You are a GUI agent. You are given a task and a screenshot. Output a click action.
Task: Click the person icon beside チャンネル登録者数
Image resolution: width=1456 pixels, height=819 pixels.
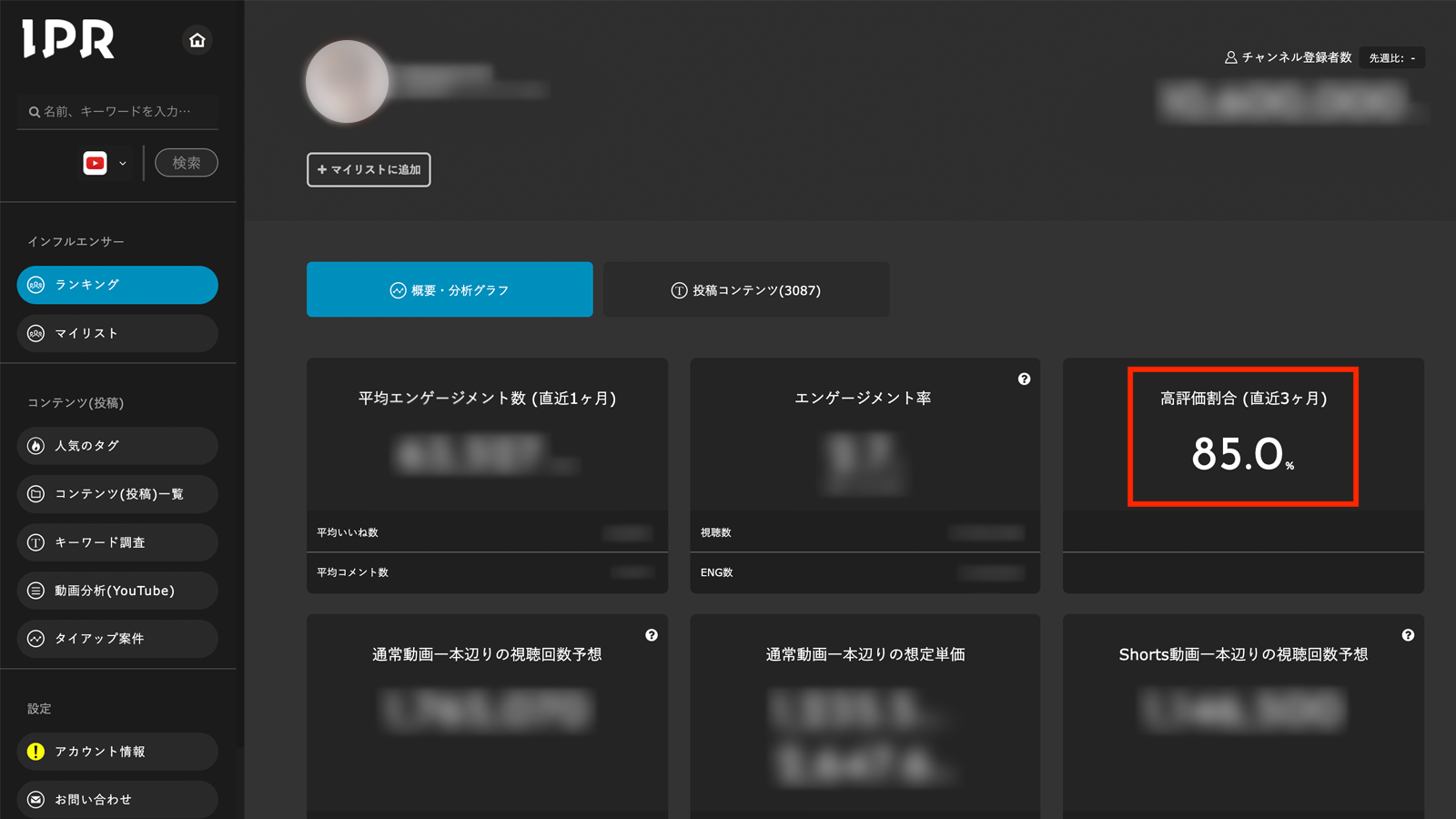[x=1230, y=56]
